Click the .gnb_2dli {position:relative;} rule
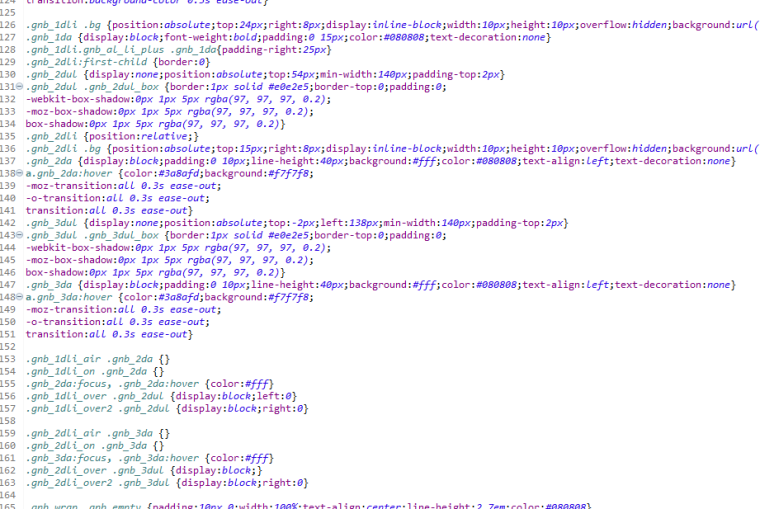This screenshot has width=760, height=509. pyautogui.click(x=112, y=136)
